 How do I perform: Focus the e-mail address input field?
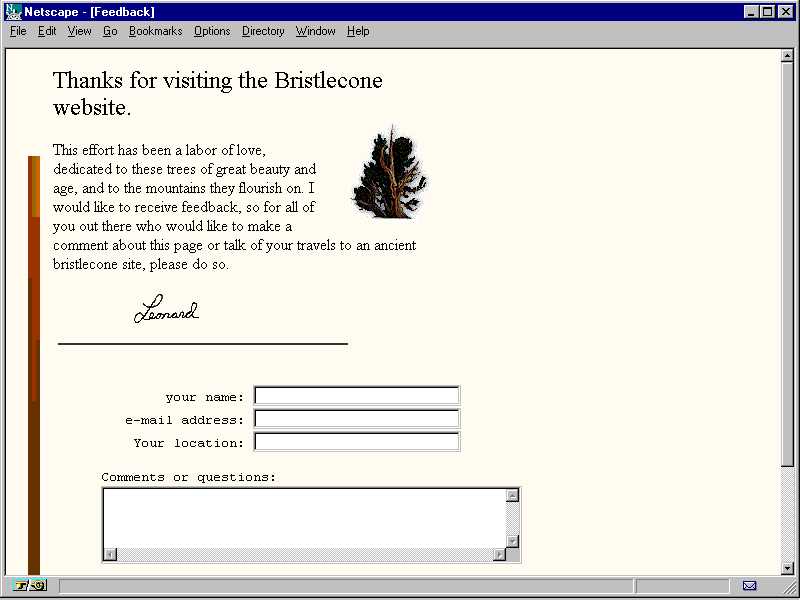(356, 419)
